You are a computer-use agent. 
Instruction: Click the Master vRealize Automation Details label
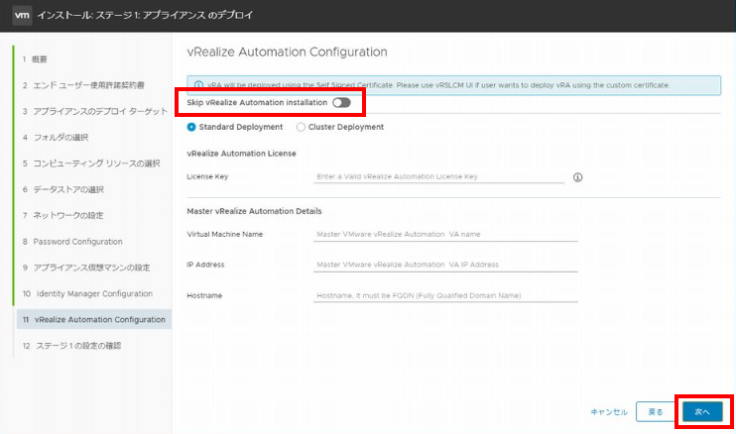[x=254, y=211]
